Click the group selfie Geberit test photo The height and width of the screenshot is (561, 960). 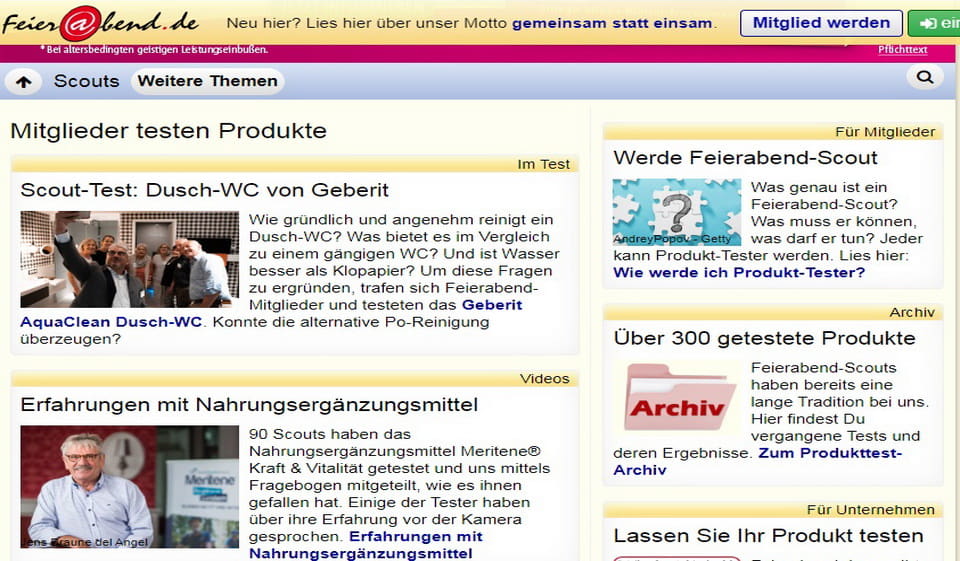(x=130, y=259)
